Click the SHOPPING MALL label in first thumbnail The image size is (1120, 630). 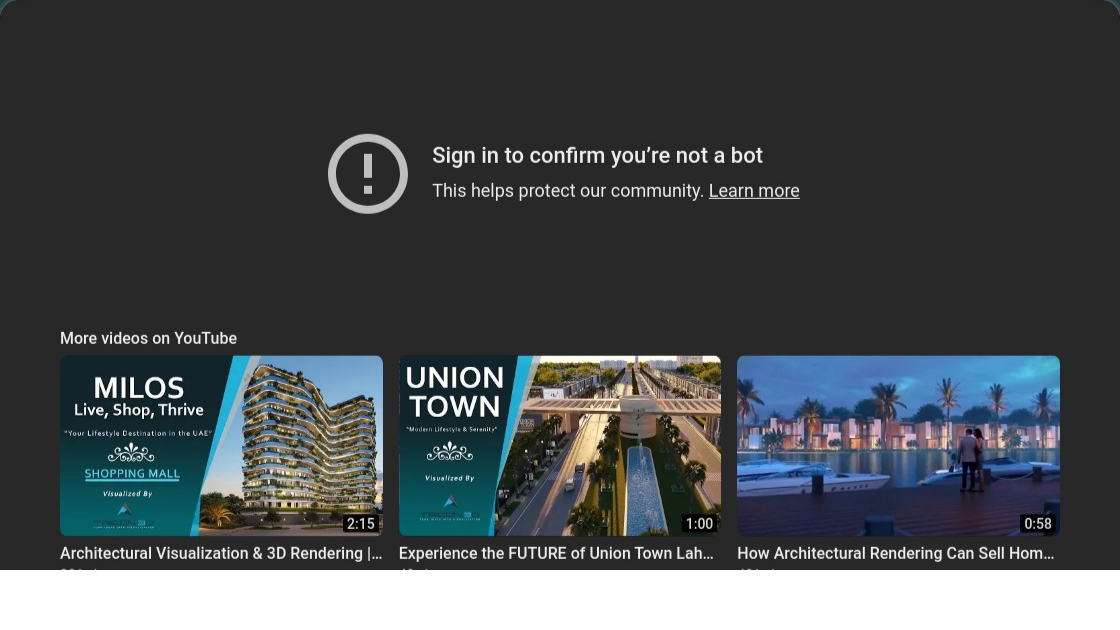point(131,474)
